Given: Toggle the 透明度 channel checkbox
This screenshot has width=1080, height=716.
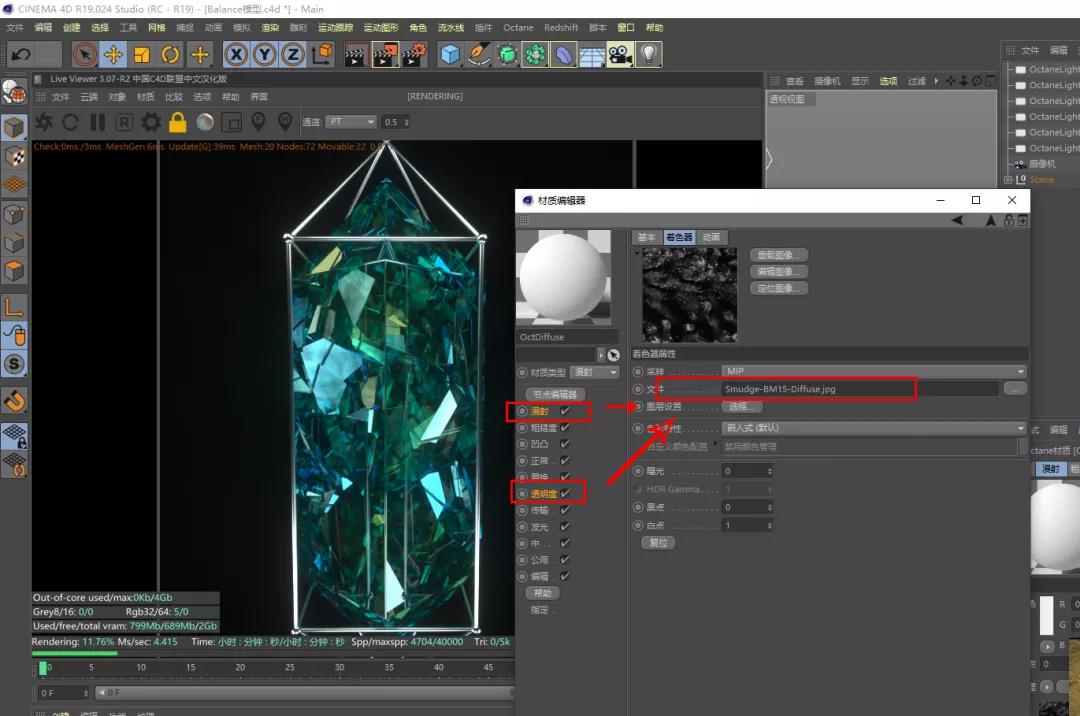Looking at the screenshot, I should 565,494.
